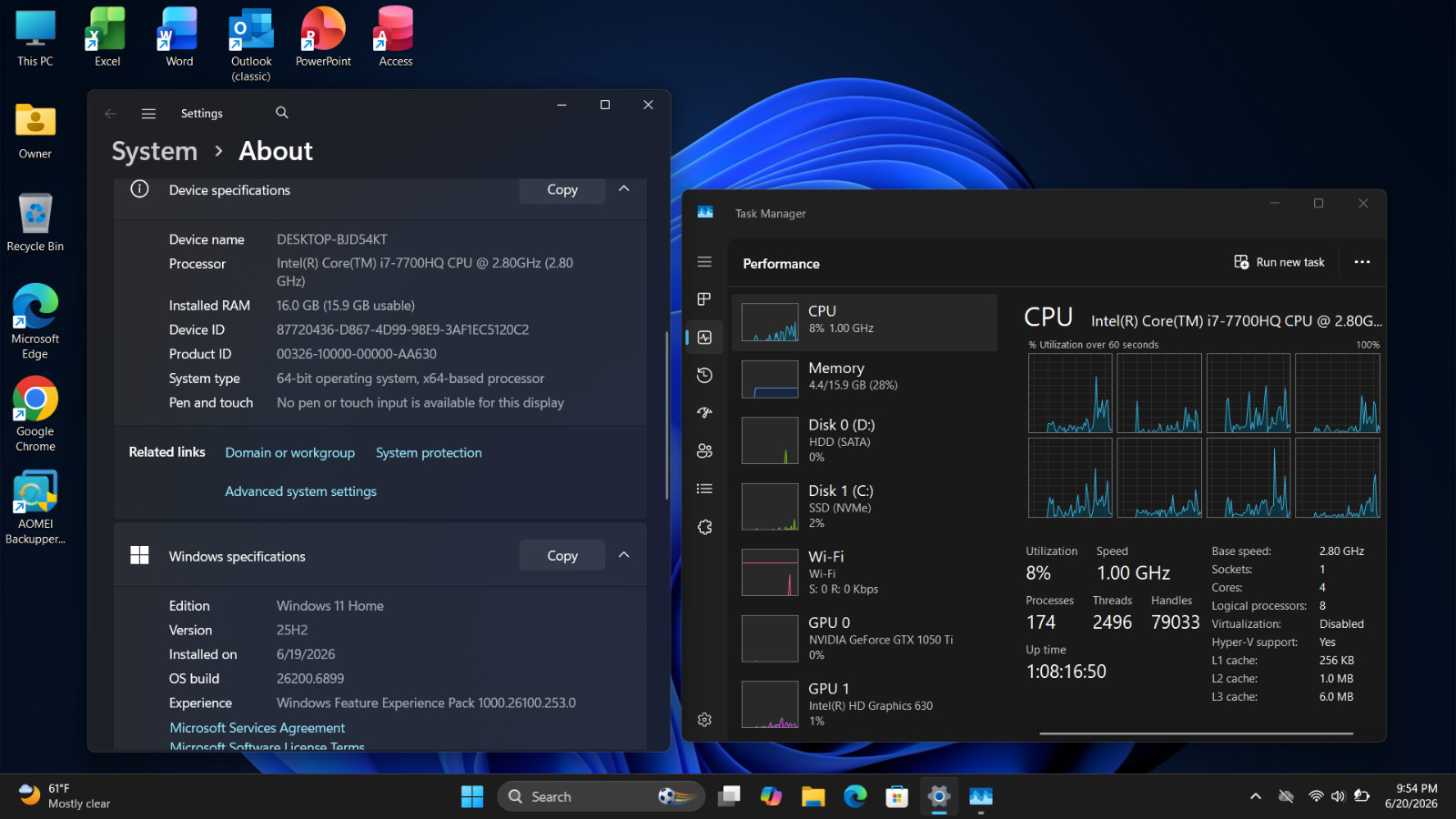Click the Recycle Bin desktop icon
This screenshot has height=819, width=1456.
[x=35, y=223]
